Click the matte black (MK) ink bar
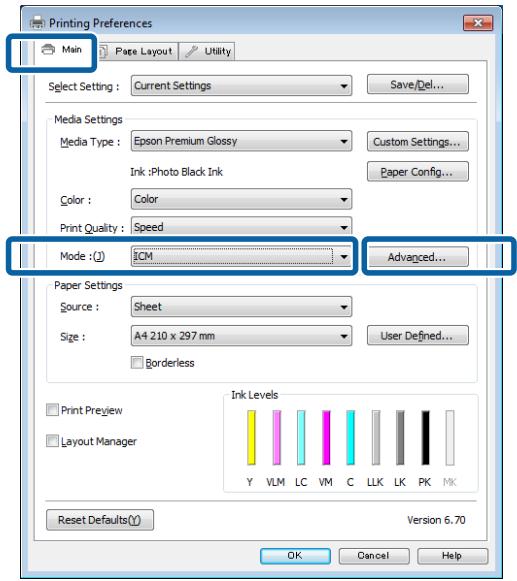Screen dimensions: 517x581 (450, 437)
